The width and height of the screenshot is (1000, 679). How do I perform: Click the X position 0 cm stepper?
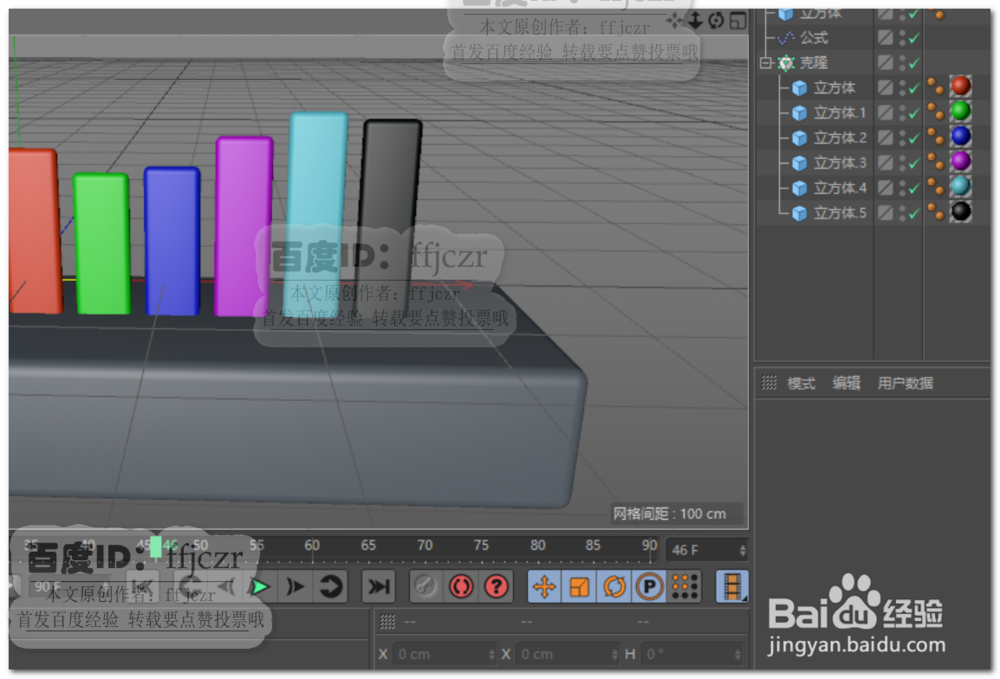[x=491, y=654]
